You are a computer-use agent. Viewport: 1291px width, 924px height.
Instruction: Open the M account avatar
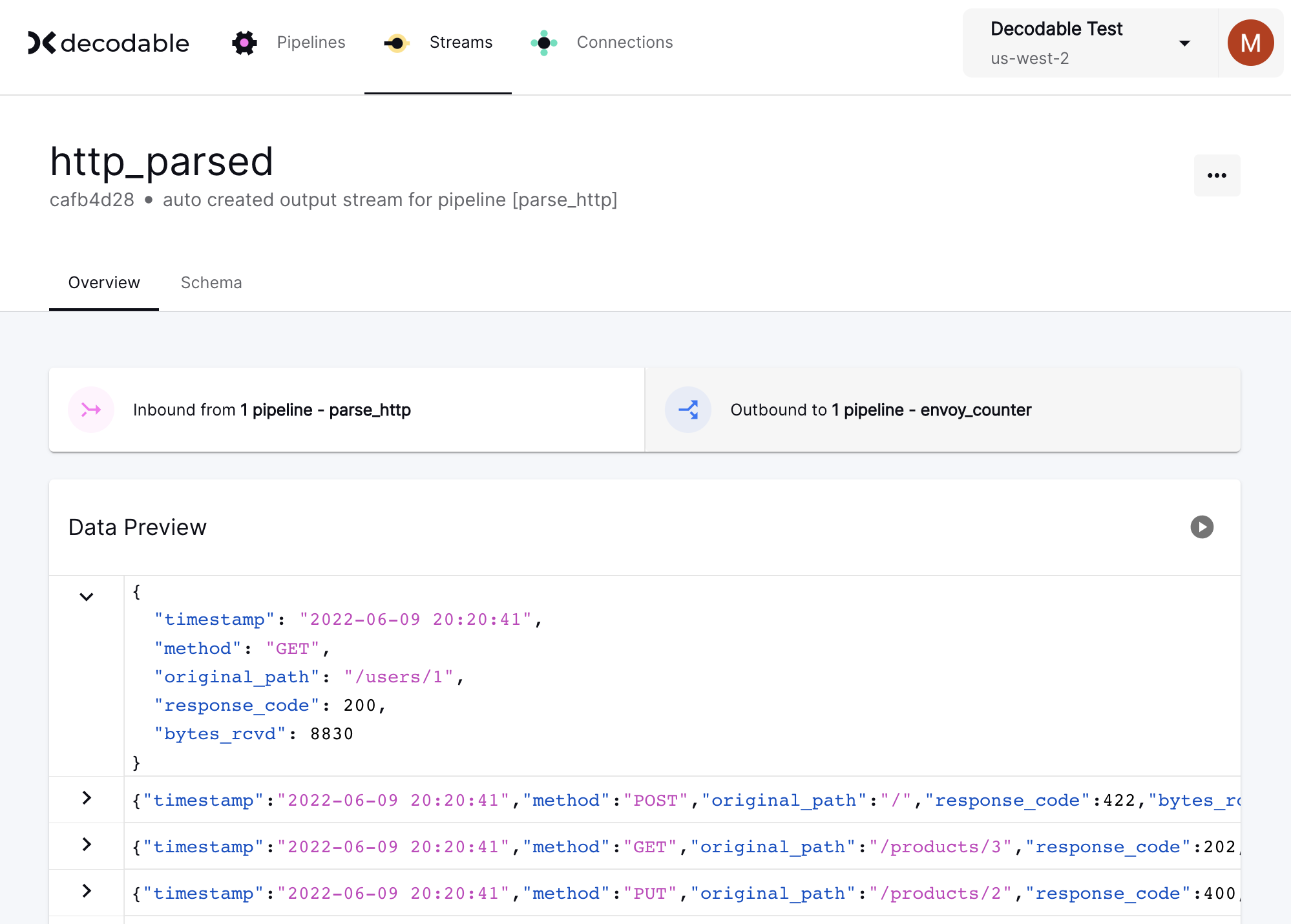1250,43
